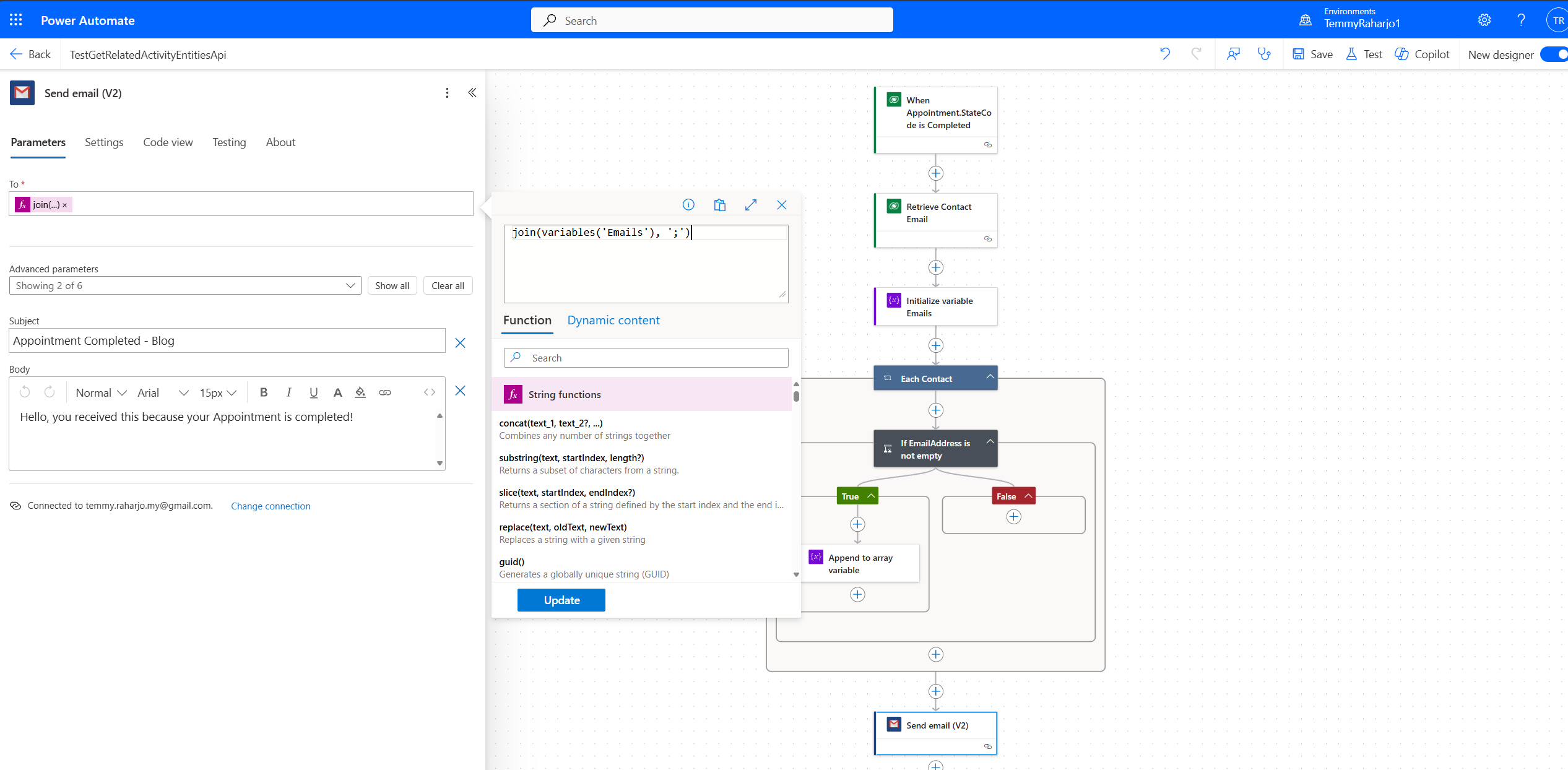Switch to the Settings tab

[x=104, y=142]
